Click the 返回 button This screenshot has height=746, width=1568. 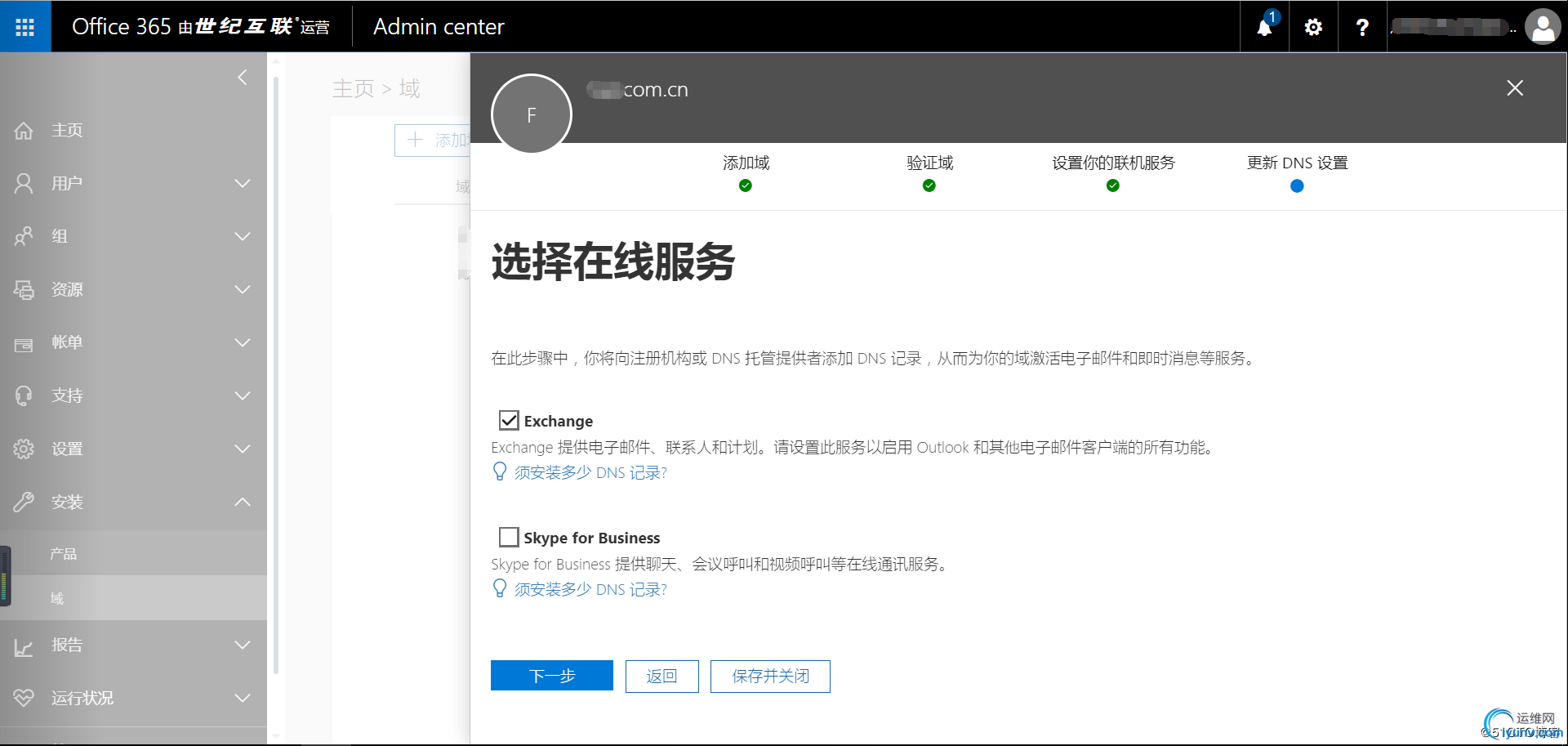662,677
